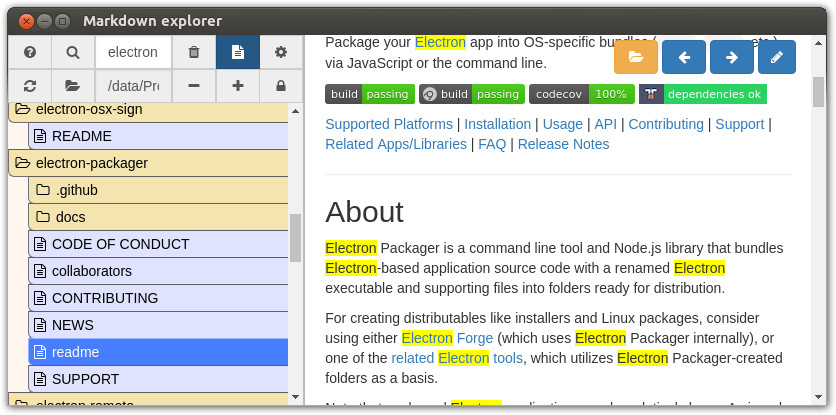
Task: Click the pencil edit button
Action: [x=777, y=57]
